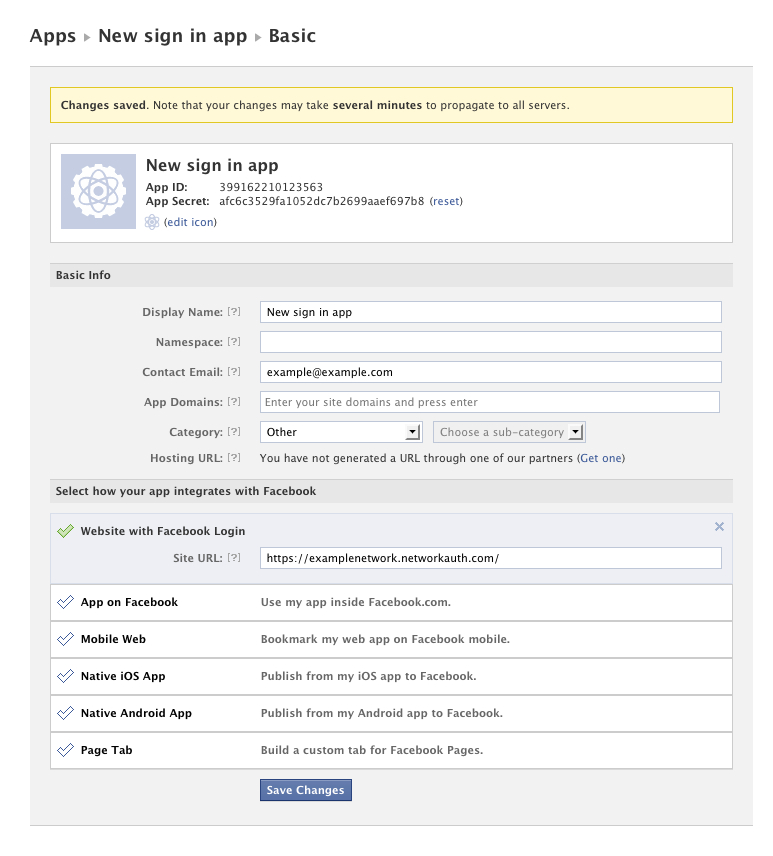
Task: Open the Contact Email help [?] tooltip
Action: 234,372
